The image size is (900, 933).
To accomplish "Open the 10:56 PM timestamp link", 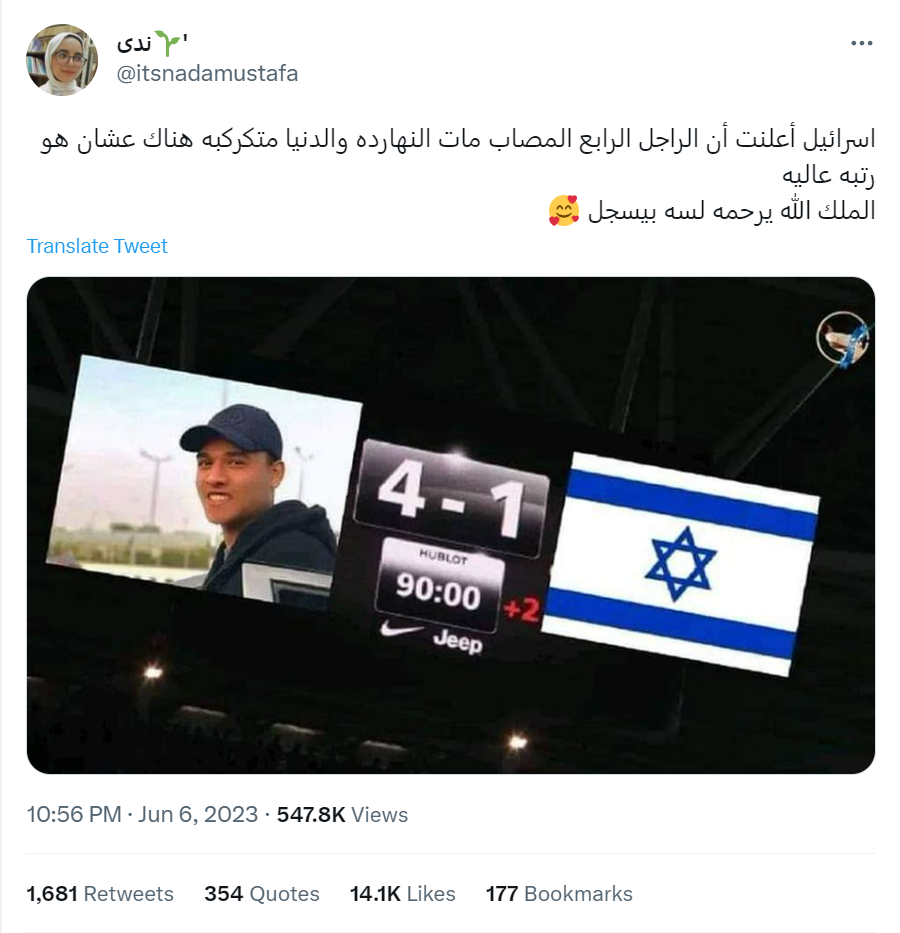I will click(74, 814).
